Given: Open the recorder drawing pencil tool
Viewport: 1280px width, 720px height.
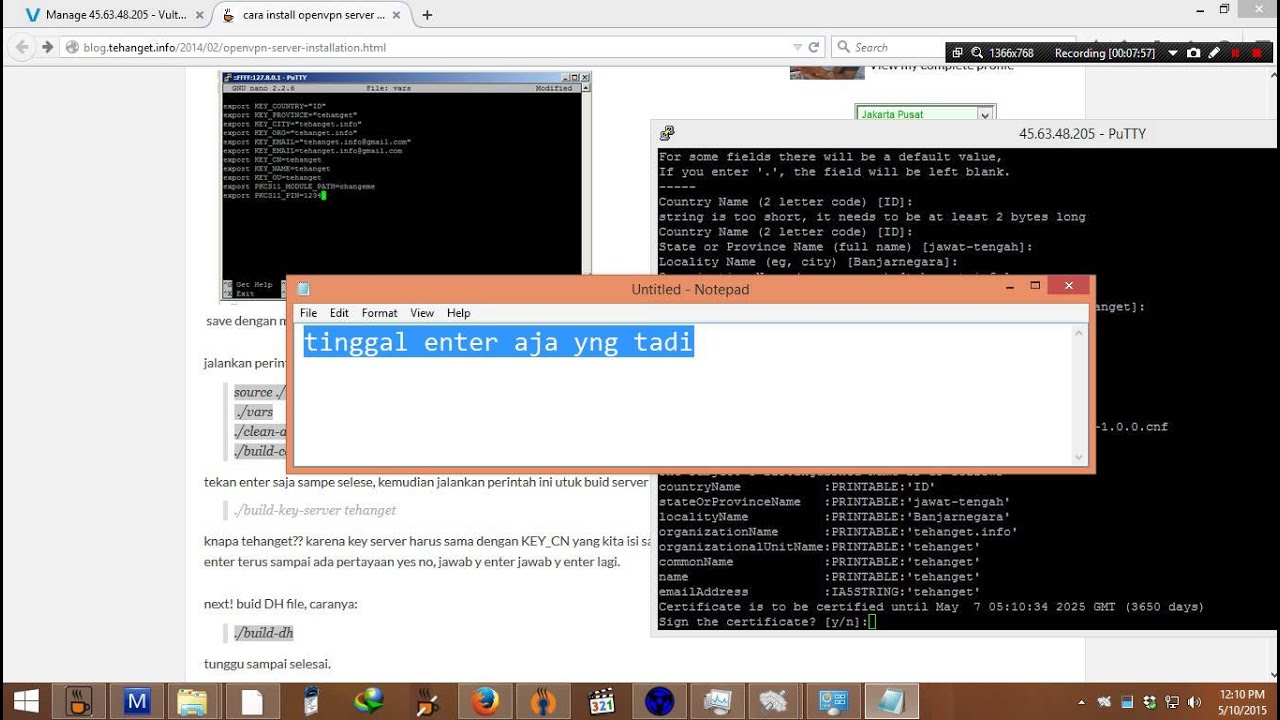Looking at the screenshot, I should pos(1214,53).
